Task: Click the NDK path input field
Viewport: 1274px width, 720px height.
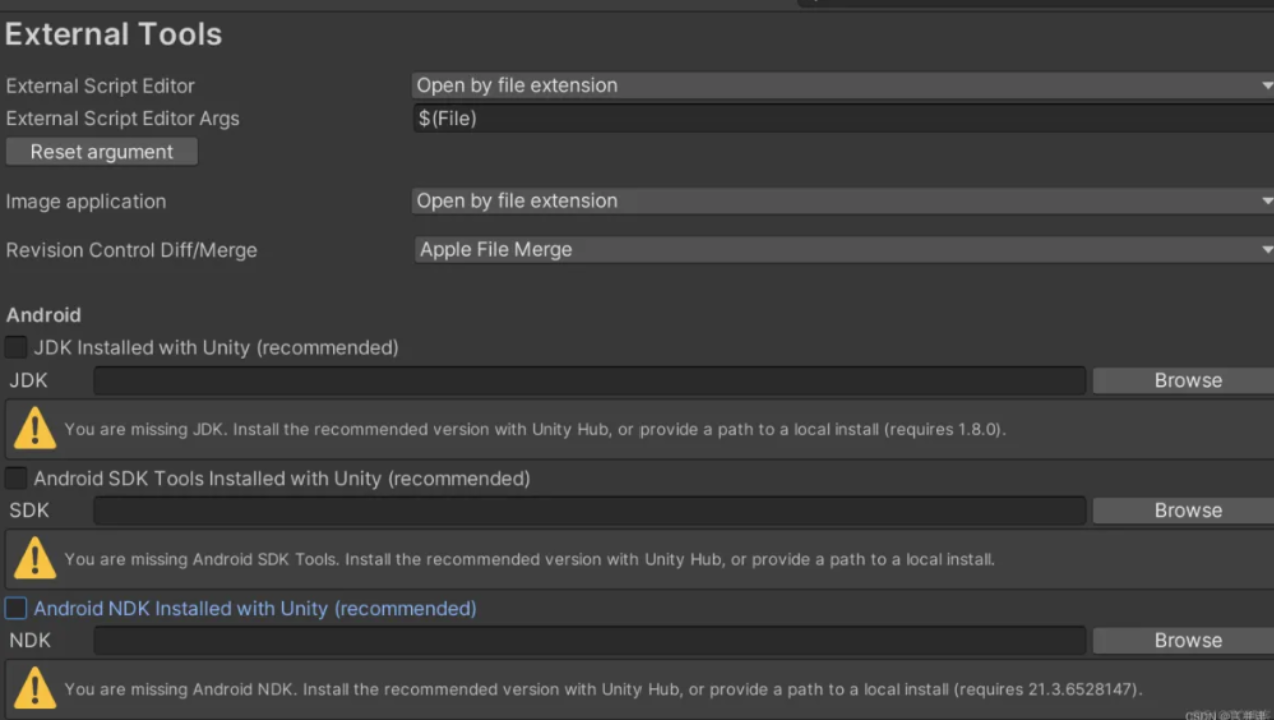Action: click(x=590, y=641)
